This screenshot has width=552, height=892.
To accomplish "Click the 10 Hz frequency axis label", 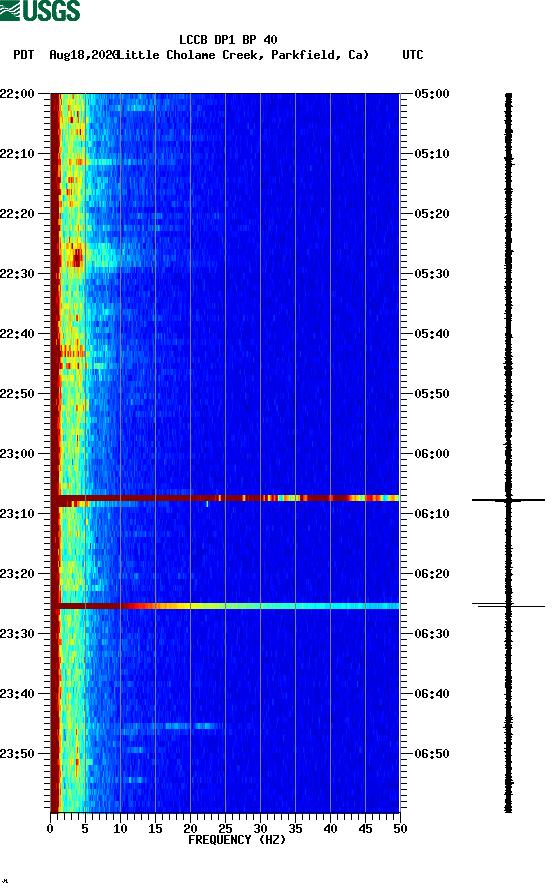I will pos(120,829).
